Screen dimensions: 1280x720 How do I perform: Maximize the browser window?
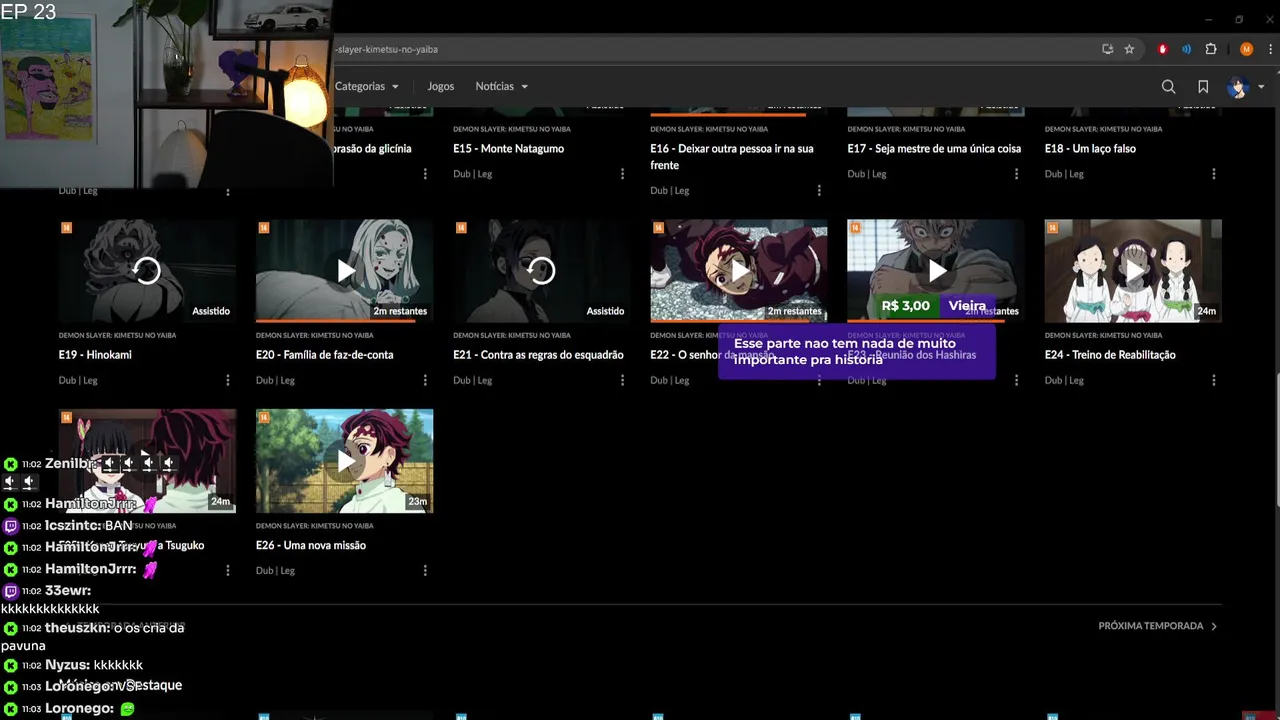tap(1239, 19)
